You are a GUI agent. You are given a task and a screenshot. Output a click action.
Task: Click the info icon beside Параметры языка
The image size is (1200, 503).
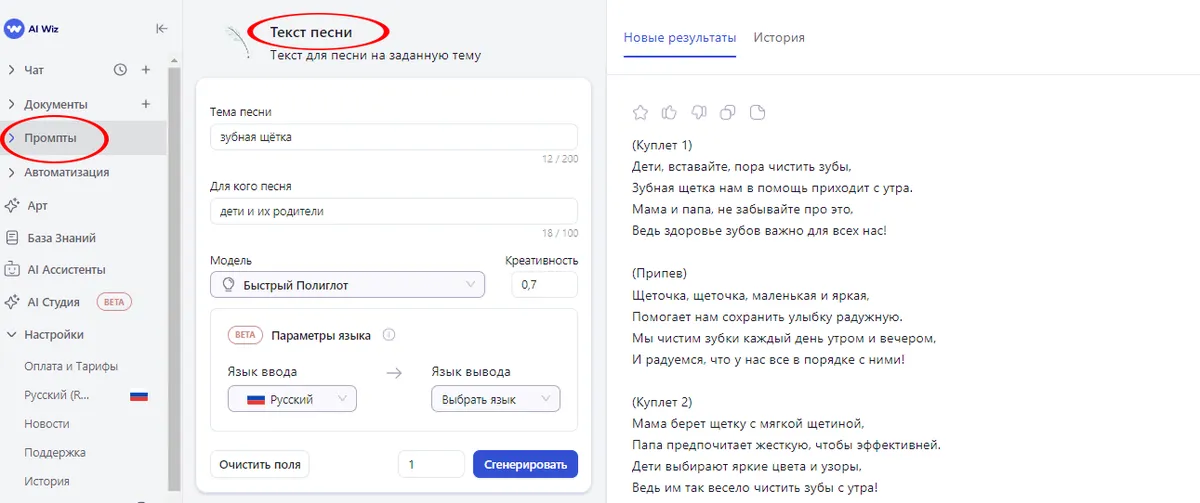point(389,335)
